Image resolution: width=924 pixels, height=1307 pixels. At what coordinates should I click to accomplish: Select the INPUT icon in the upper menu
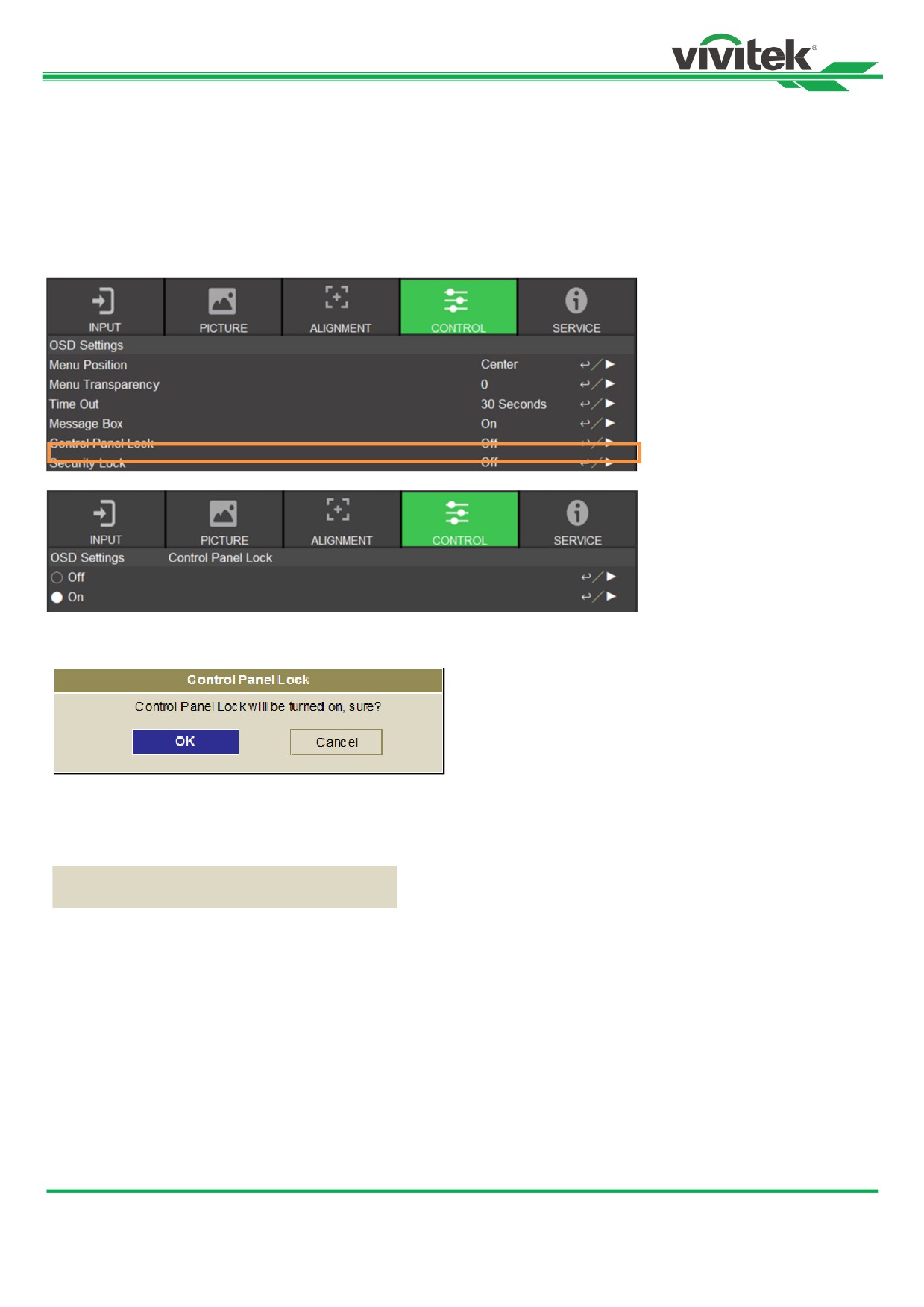coord(104,301)
